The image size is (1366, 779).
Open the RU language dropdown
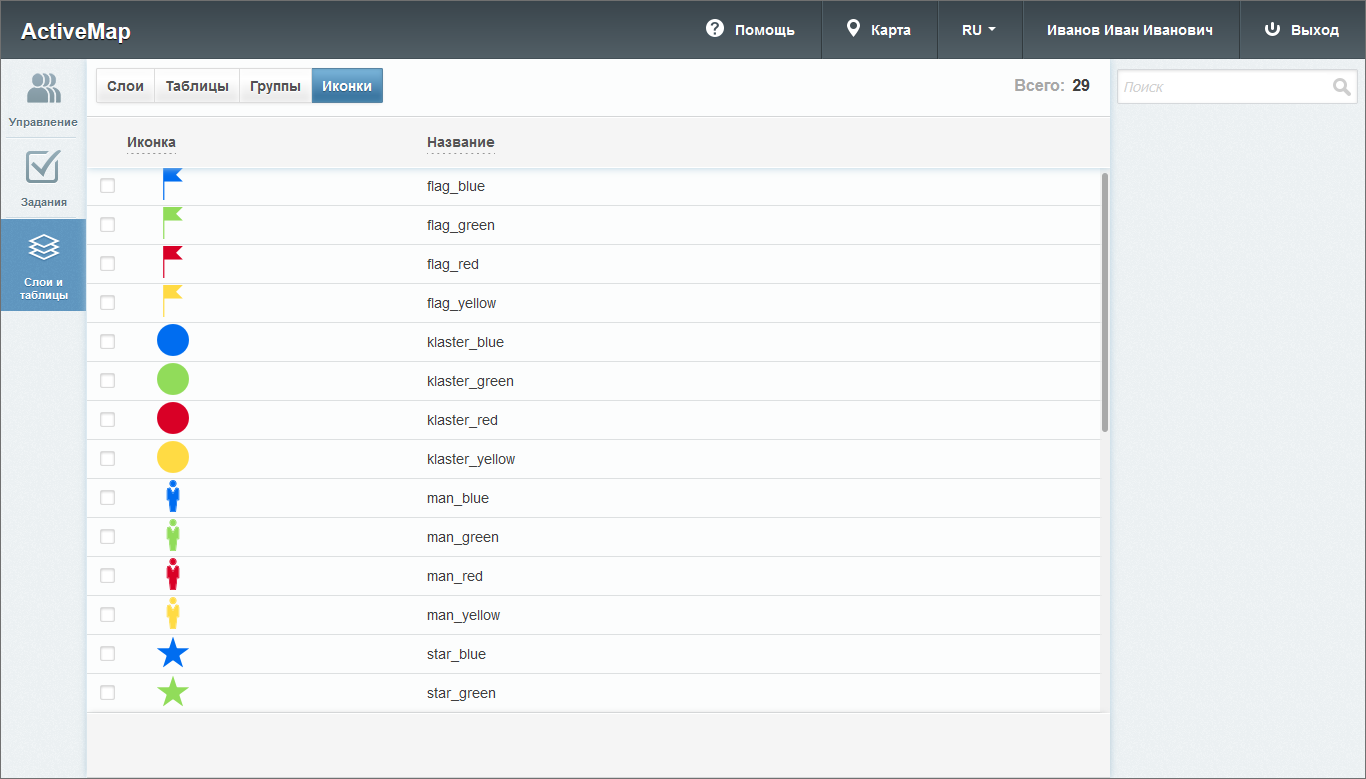[979, 30]
